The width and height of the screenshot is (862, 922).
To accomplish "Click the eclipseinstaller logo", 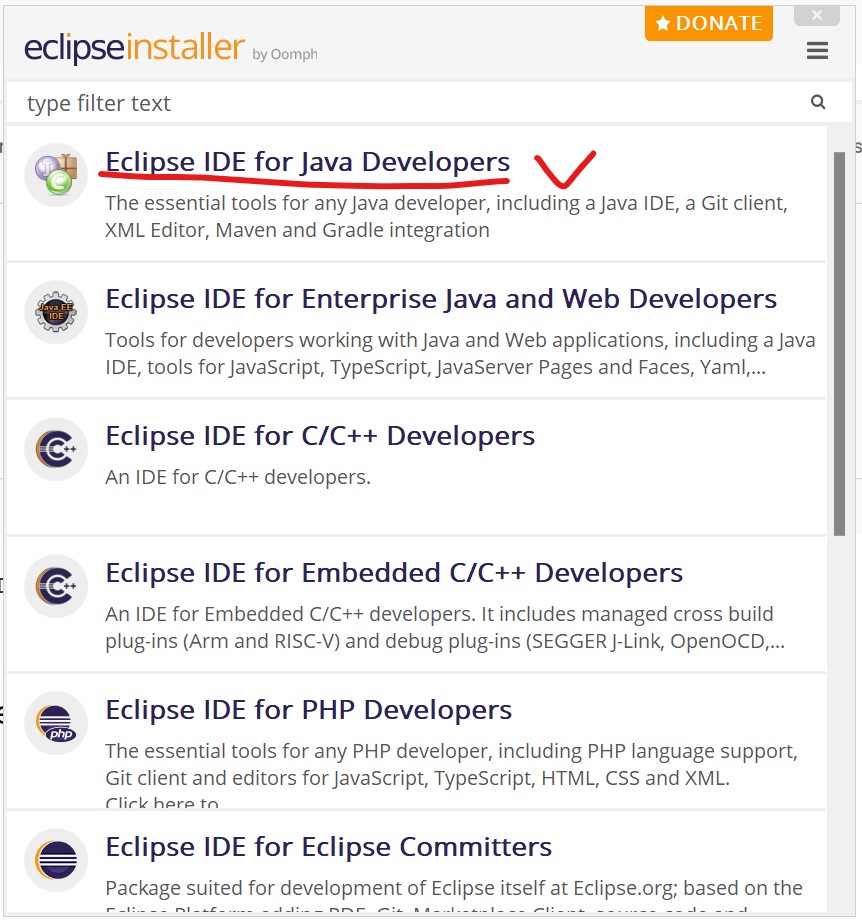I will click(134, 48).
